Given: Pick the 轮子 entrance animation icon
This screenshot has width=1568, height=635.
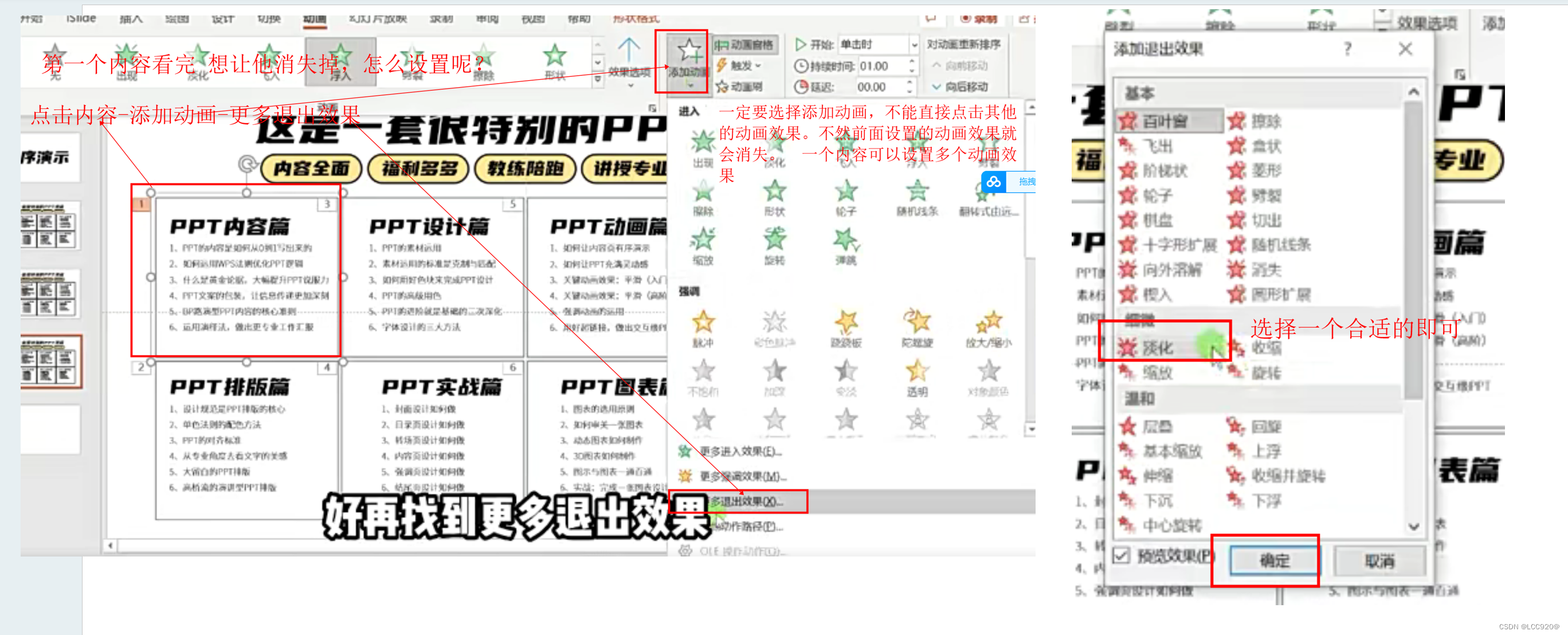Looking at the screenshot, I should tap(845, 192).
